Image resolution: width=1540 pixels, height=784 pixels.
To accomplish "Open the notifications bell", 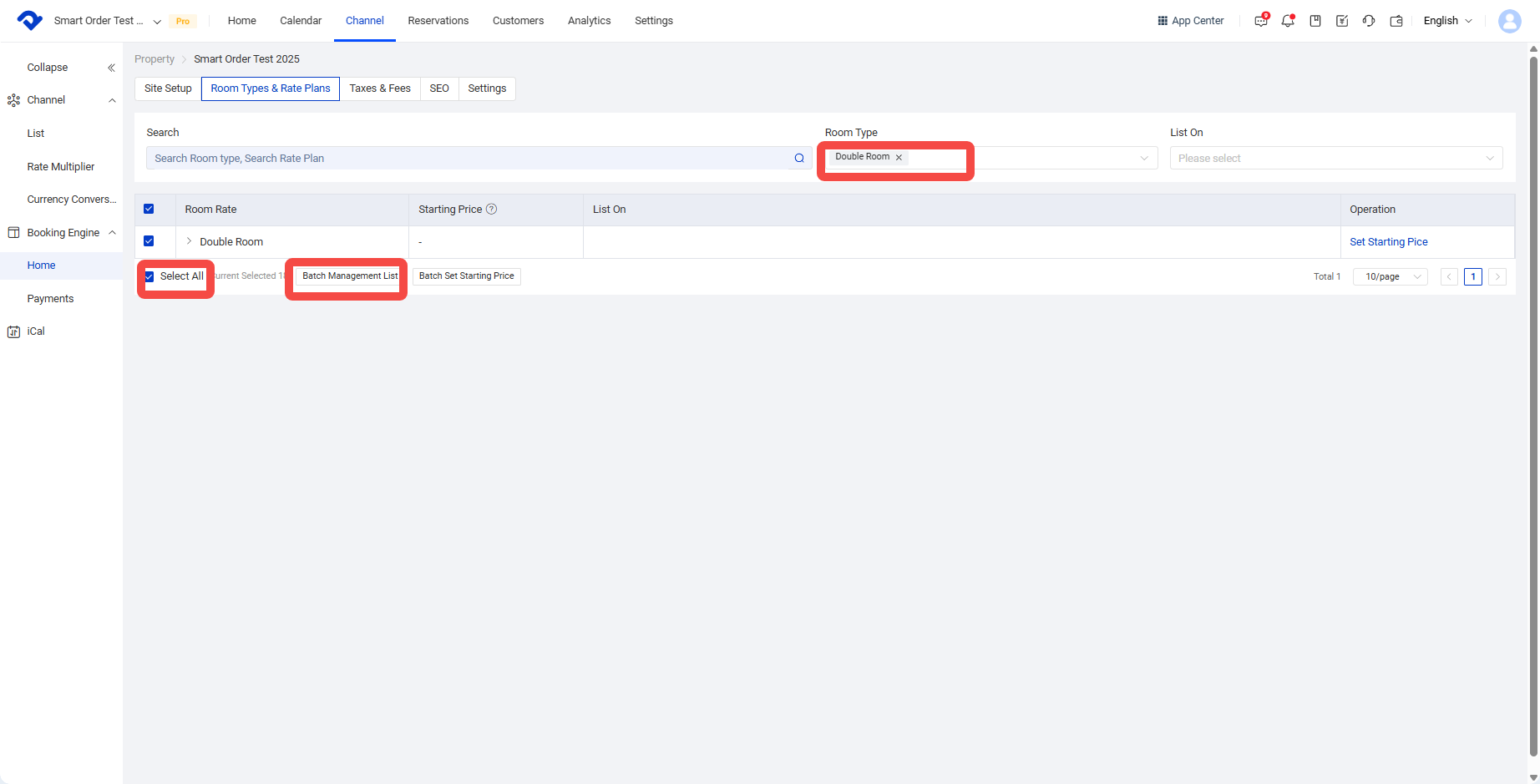I will point(1288,21).
